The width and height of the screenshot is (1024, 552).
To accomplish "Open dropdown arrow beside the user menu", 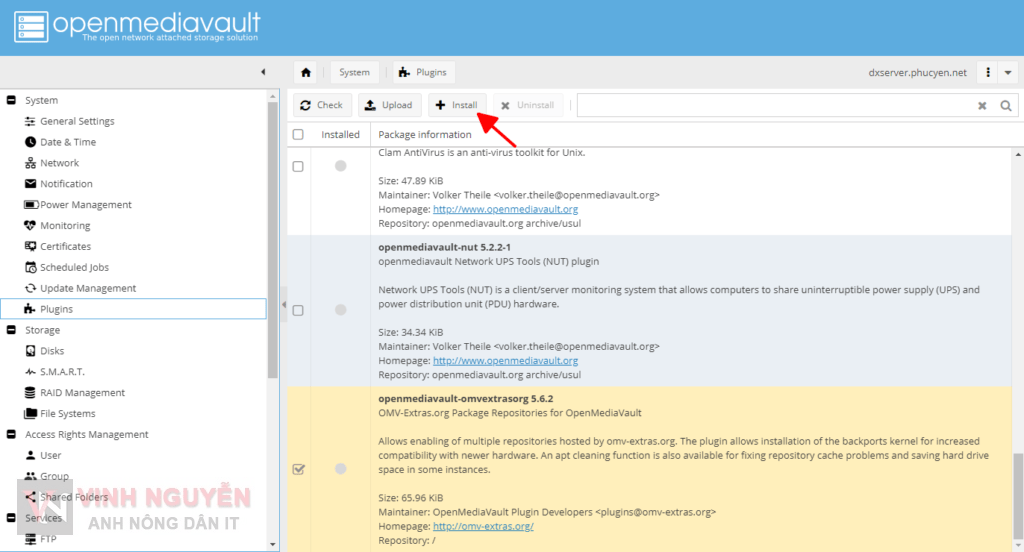I will [1007, 72].
